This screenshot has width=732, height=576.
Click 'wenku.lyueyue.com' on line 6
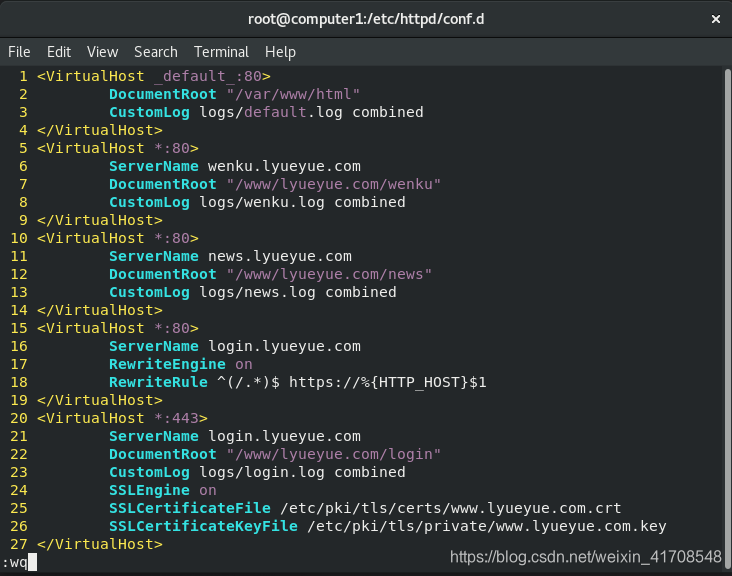284,166
